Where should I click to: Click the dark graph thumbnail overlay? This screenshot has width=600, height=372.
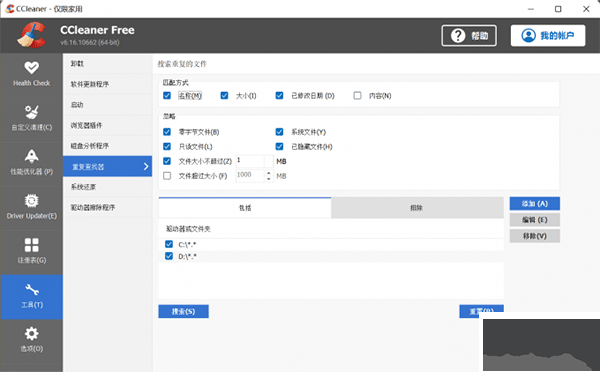click(540, 344)
